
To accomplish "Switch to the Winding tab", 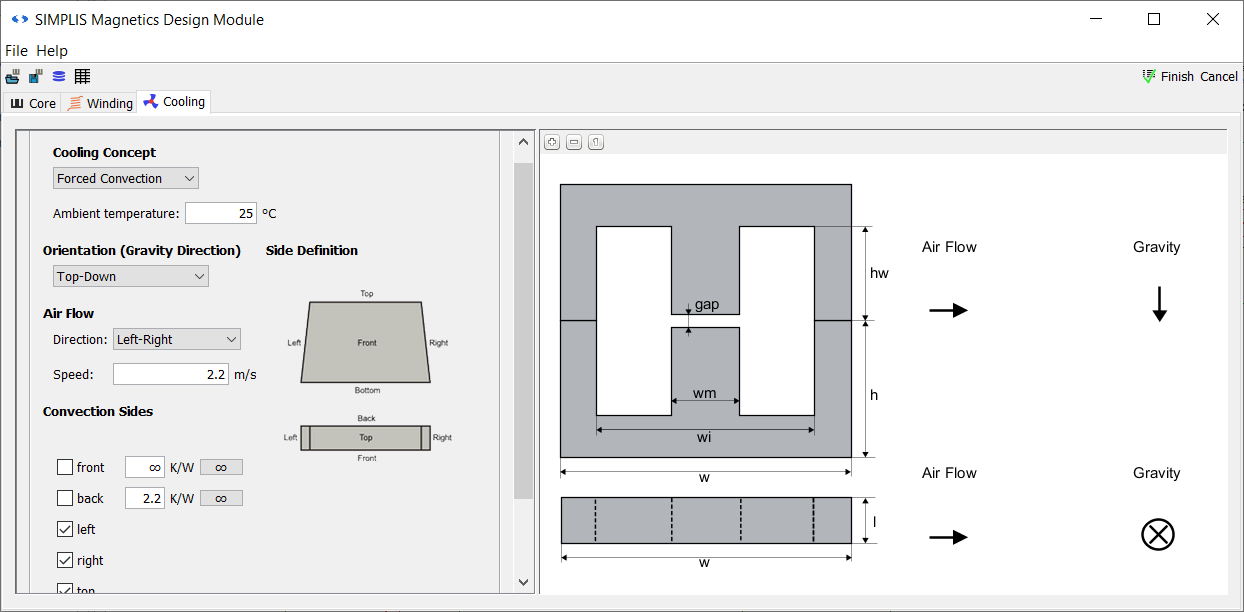I will point(100,103).
